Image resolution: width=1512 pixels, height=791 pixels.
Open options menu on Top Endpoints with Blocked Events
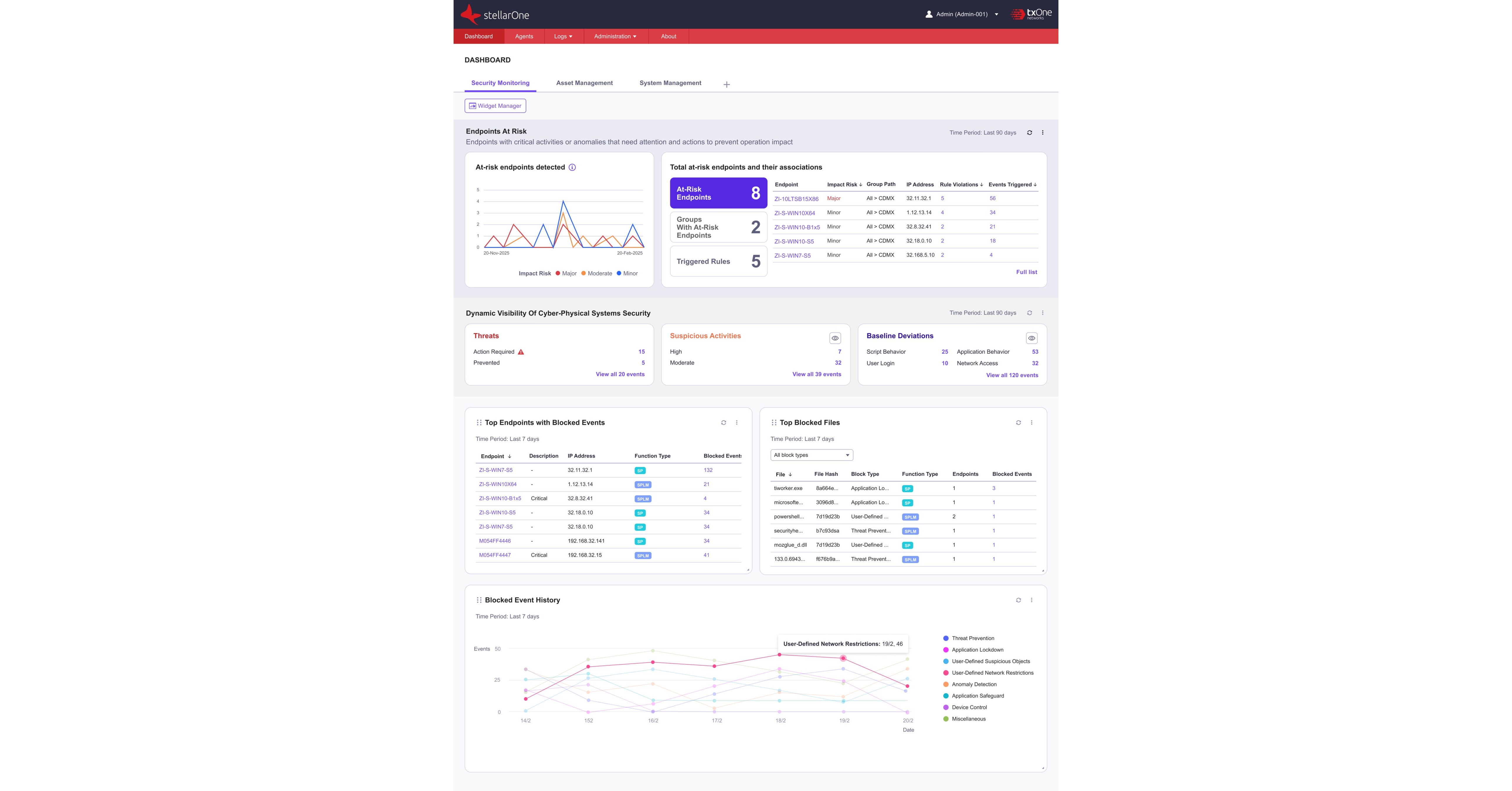[x=737, y=422]
